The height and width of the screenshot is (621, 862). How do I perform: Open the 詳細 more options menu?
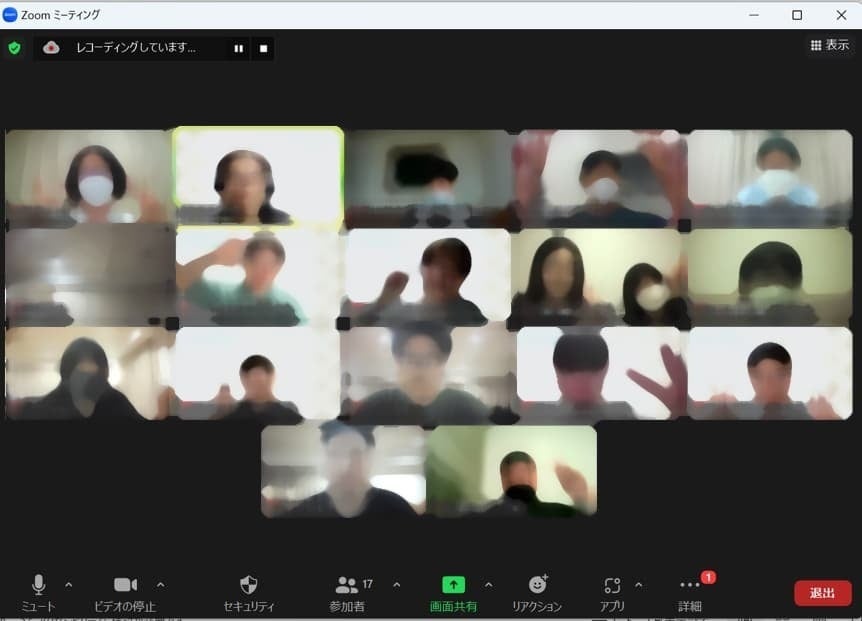click(690, 593)
